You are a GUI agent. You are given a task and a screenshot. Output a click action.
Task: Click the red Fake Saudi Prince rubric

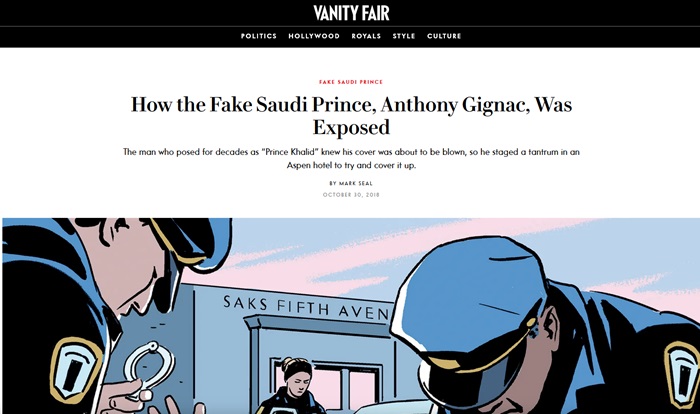[350, 82]
